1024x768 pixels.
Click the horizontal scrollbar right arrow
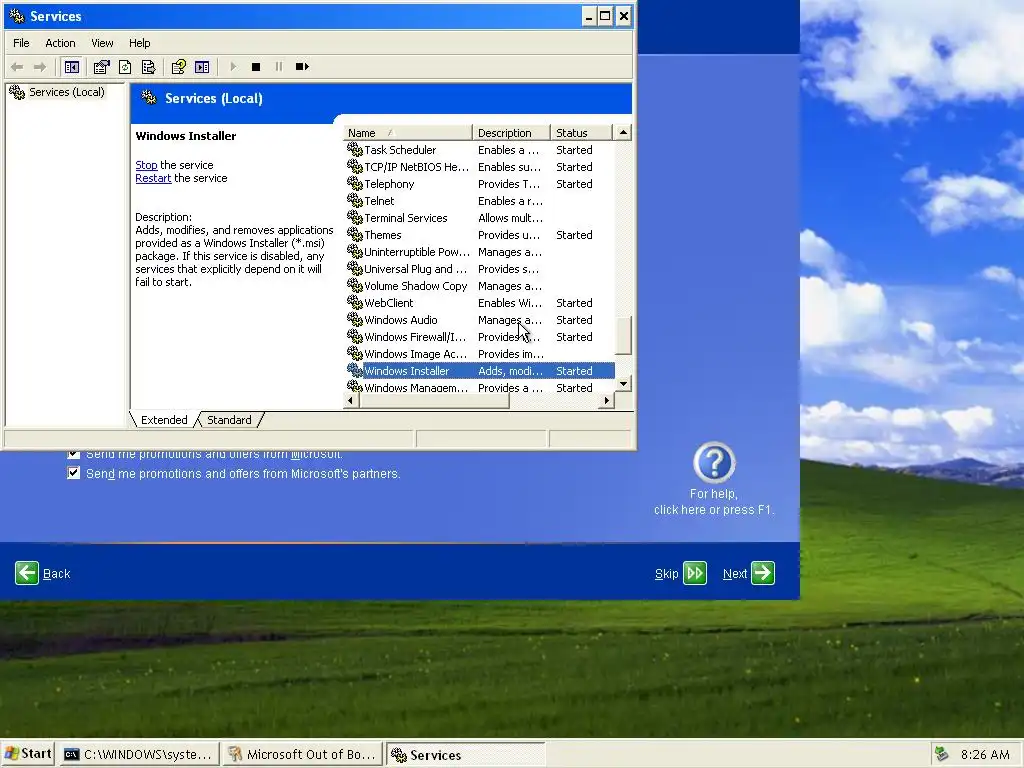pos(607,400)
